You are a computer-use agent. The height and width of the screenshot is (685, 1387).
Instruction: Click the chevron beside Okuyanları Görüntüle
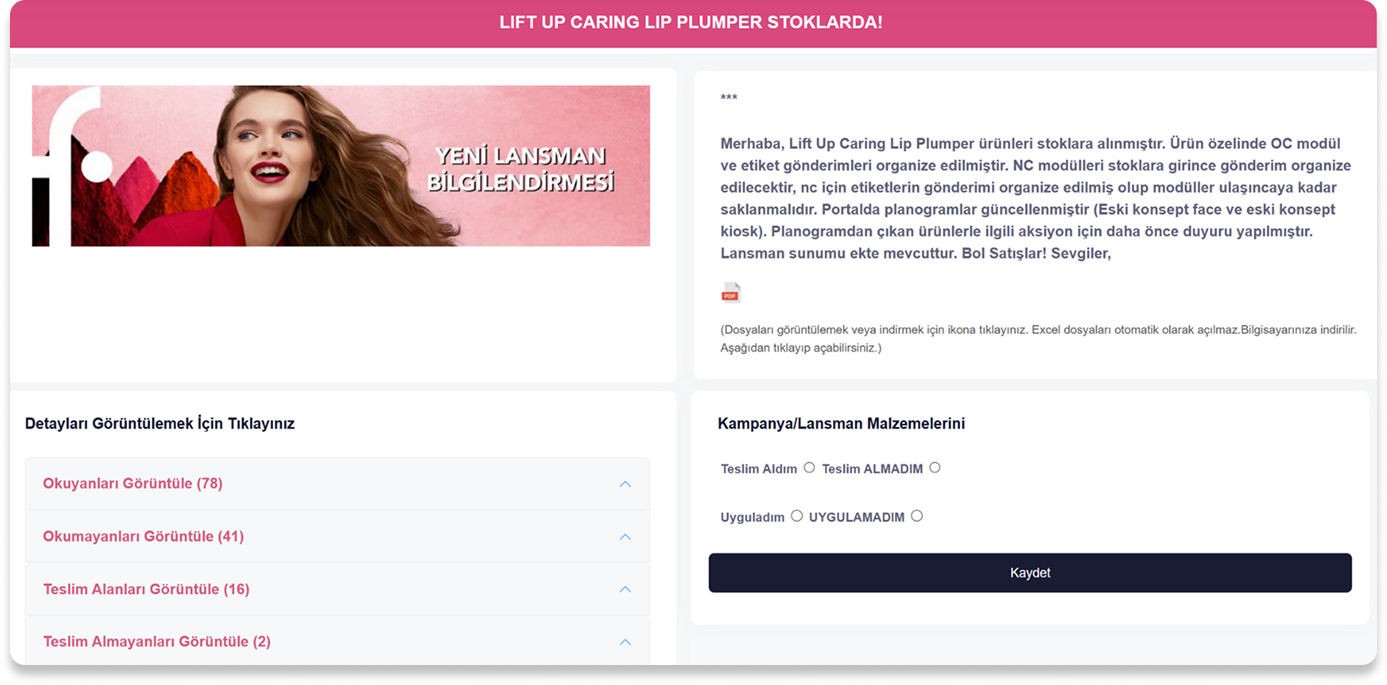[x=625, y=484]
